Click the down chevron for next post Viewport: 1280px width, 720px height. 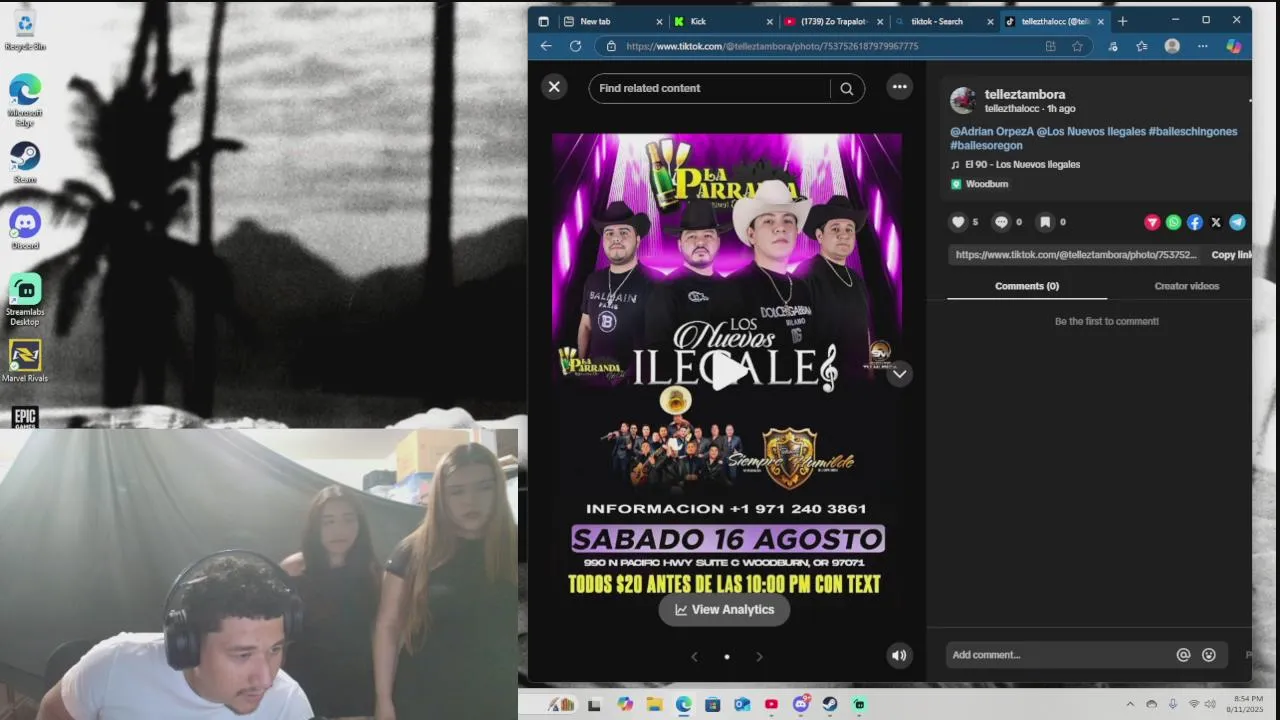[900, 373]
